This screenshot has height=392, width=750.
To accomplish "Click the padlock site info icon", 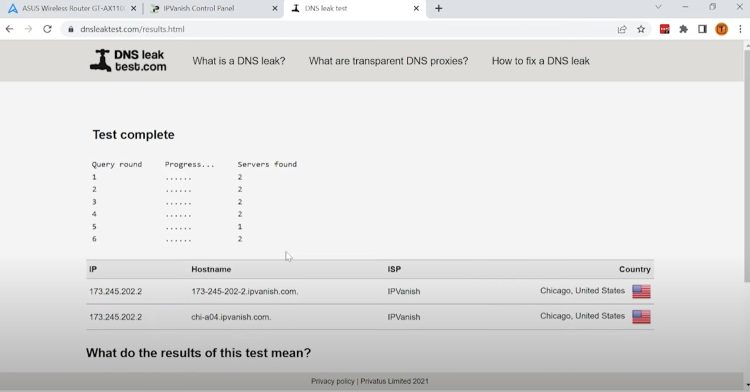I will [x=71, y=29].
